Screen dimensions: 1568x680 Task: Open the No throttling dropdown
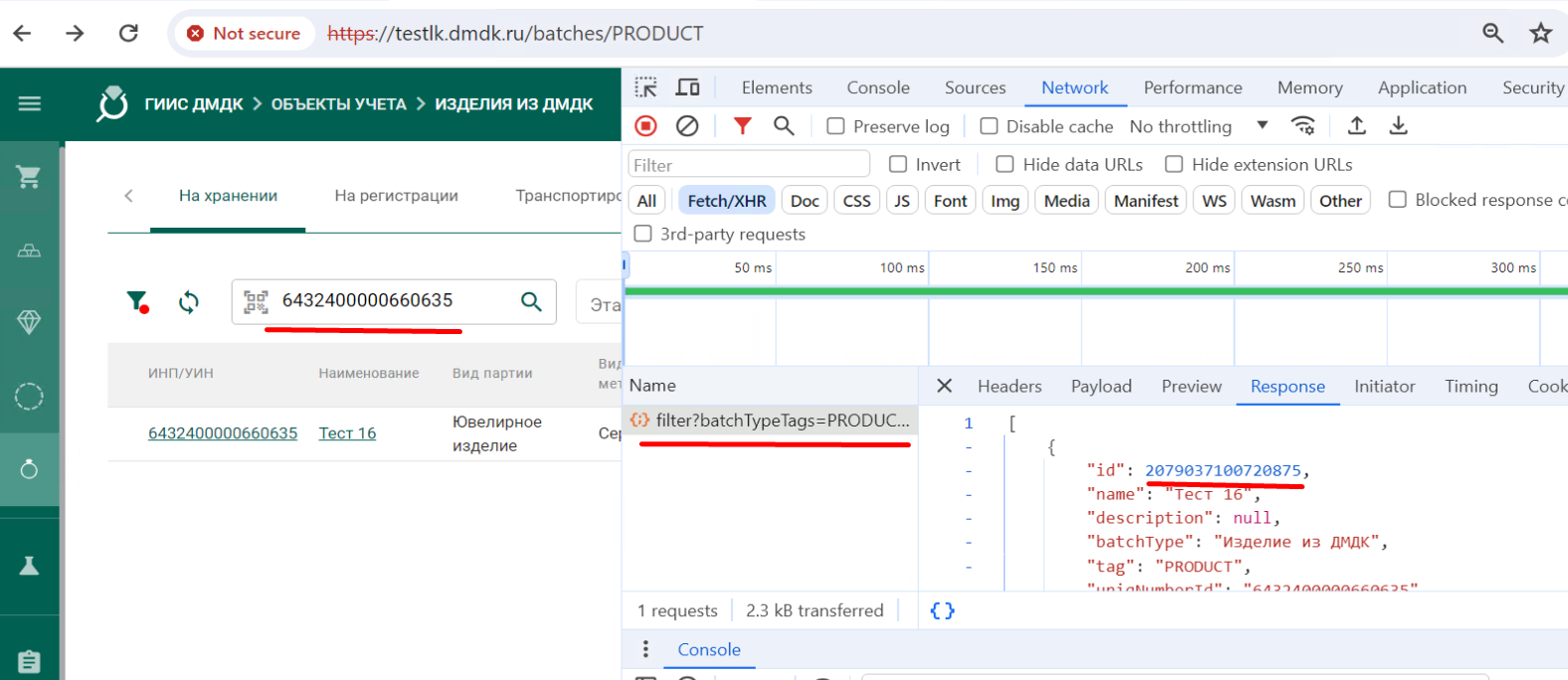coord(1198,126)
